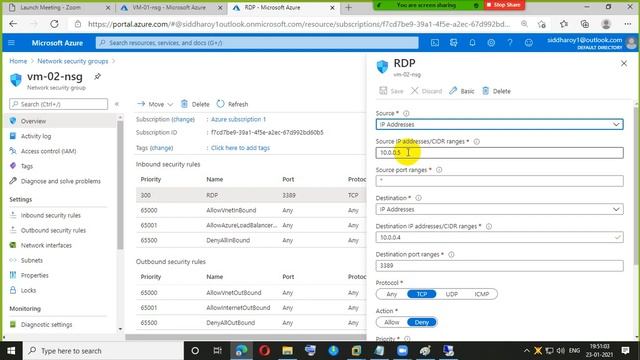Close the RDP rule panel

(624, 63)
